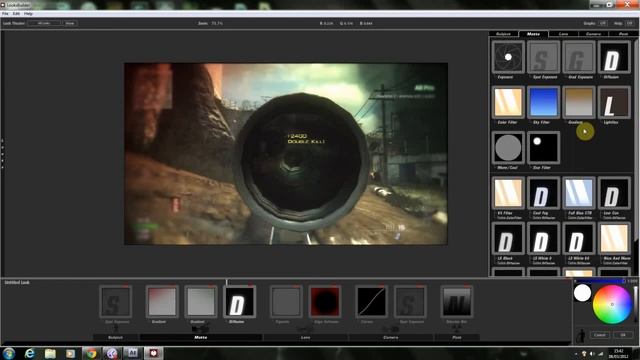Click the sniper scope preview image
Image resolution: width=640 pixels, height=360 pixels.
point(286,154)
